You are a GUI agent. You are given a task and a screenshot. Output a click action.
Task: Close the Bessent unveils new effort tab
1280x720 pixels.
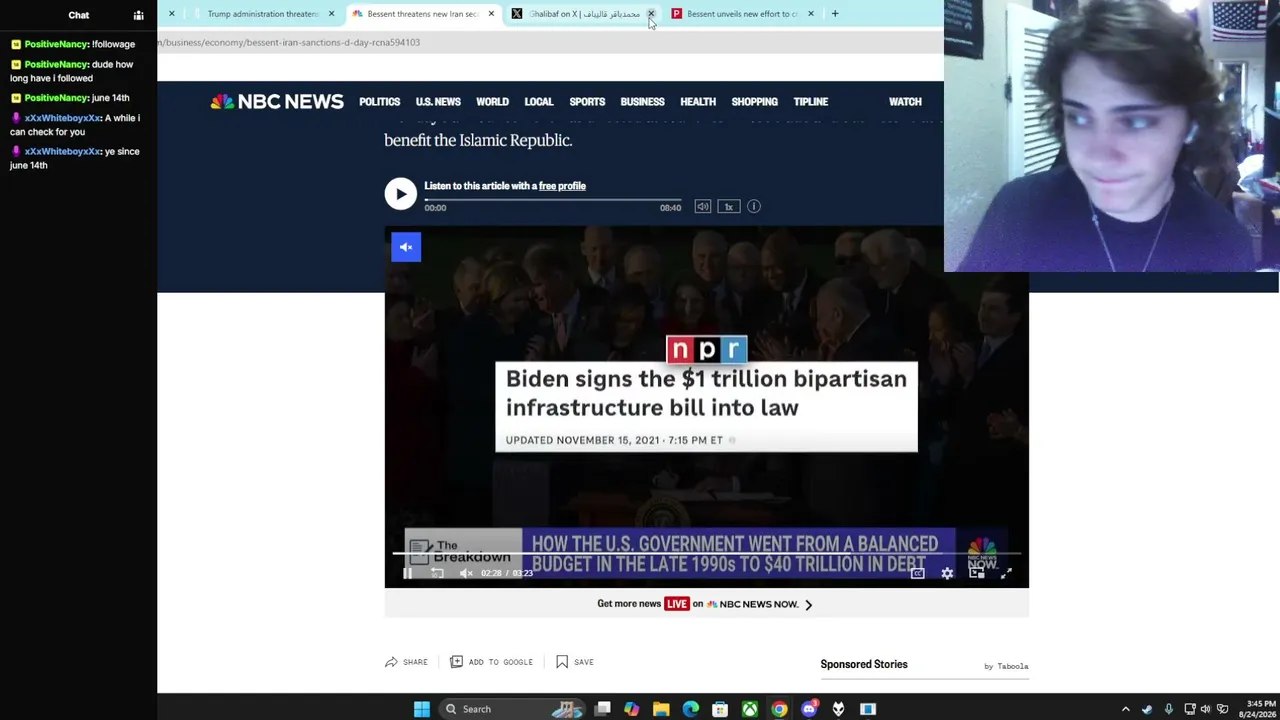811,14
